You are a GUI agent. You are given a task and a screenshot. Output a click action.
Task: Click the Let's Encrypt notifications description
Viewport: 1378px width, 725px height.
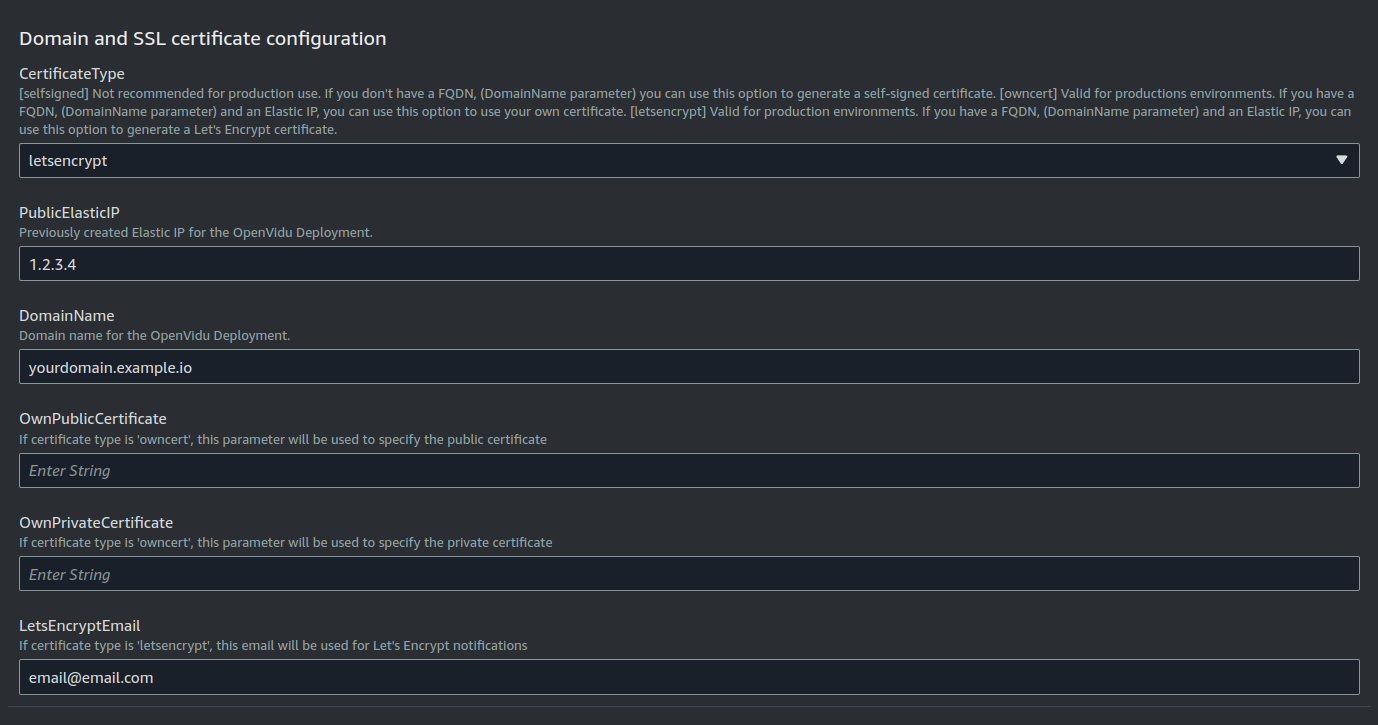point(273,646)
